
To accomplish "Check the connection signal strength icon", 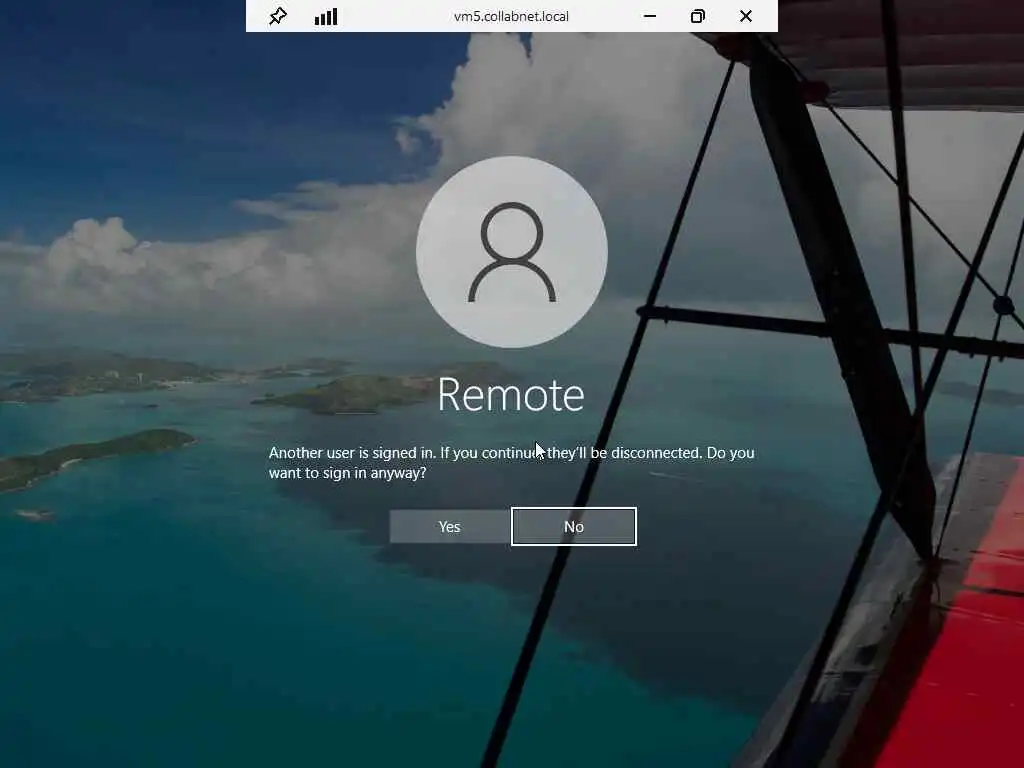I will [326, 16].
